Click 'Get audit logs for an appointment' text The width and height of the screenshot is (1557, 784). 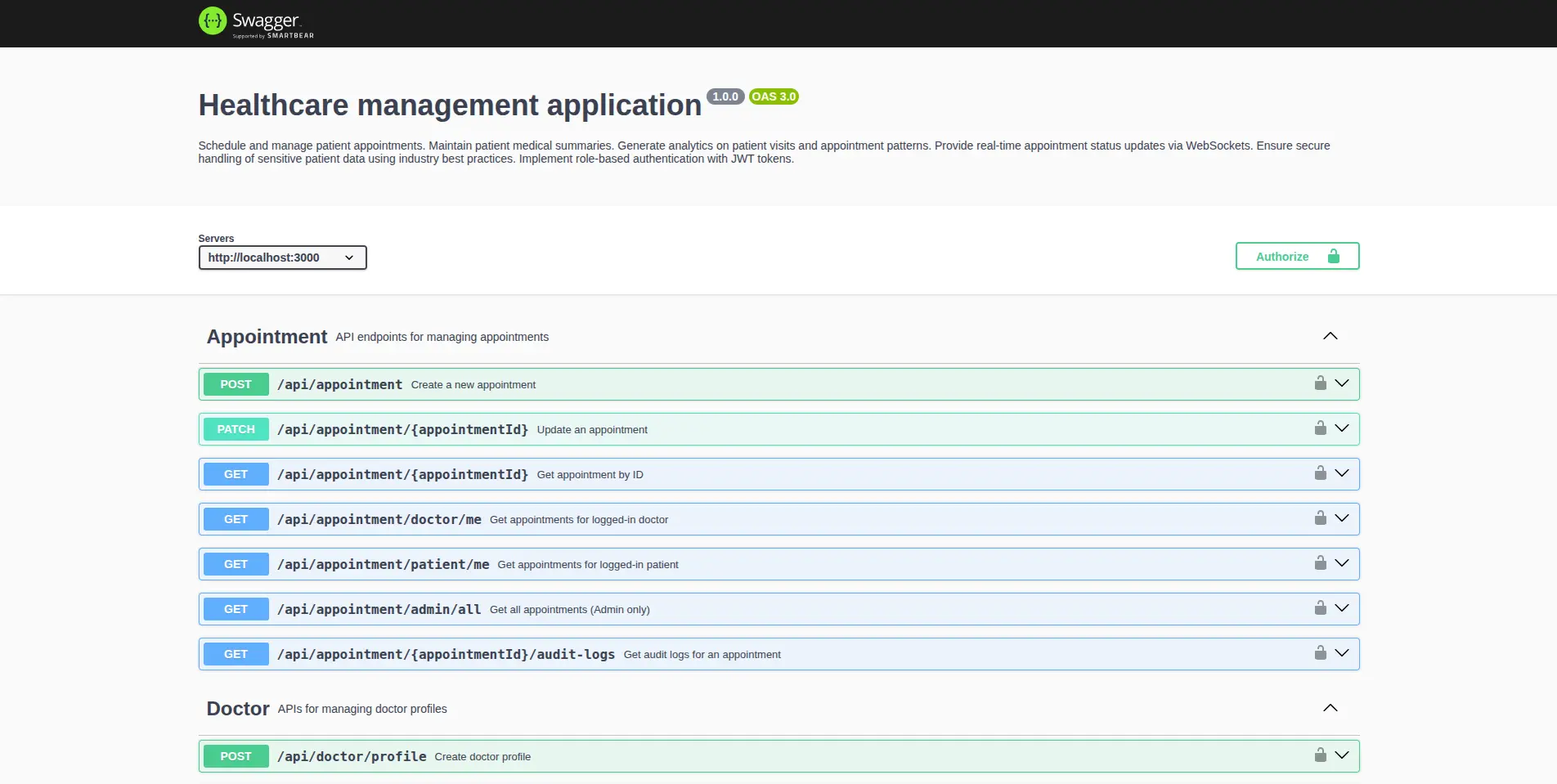point(702,655)
